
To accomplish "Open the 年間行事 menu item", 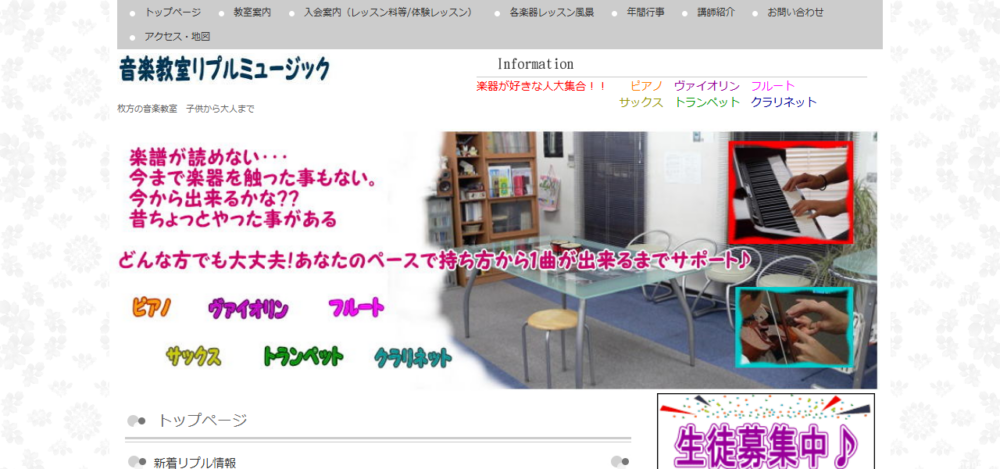I will point(645,12).
